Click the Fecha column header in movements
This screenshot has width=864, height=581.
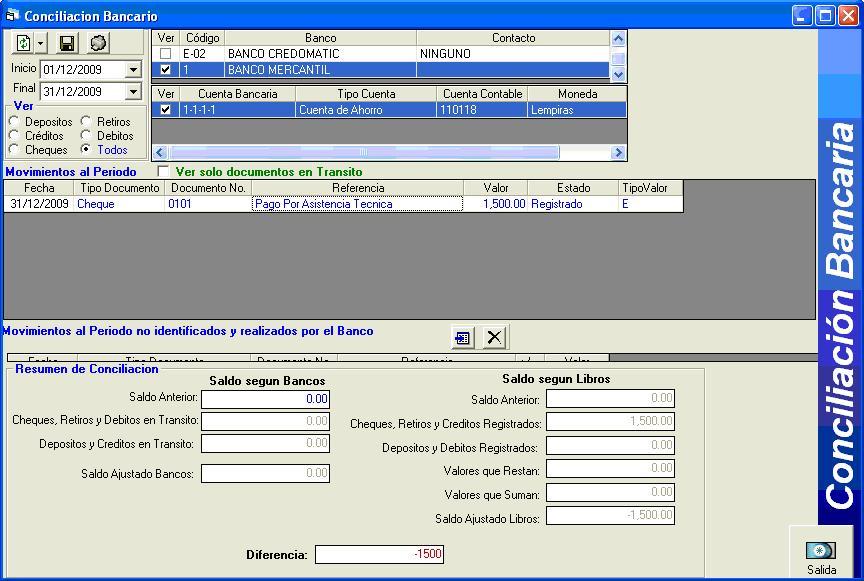pos(39,188)
